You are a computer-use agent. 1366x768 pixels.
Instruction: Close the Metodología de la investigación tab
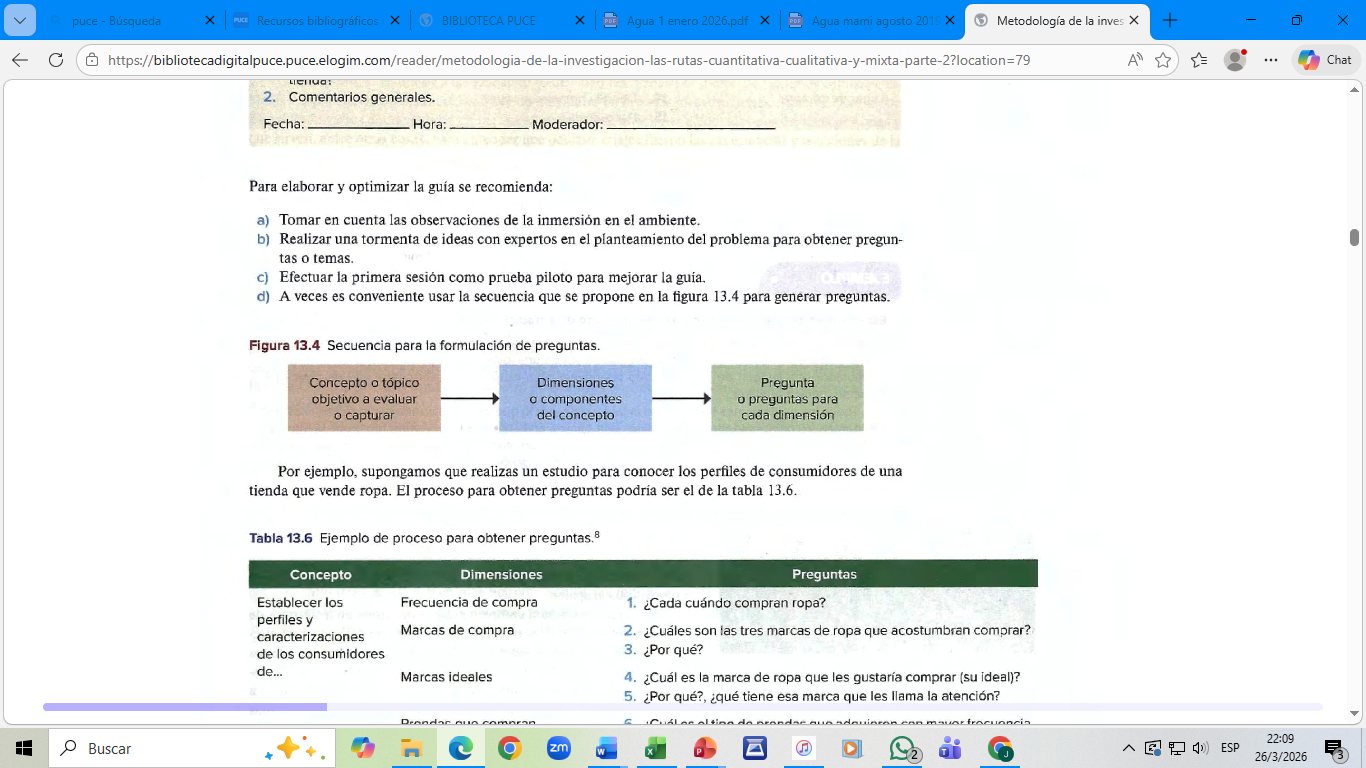point(1133,20)
